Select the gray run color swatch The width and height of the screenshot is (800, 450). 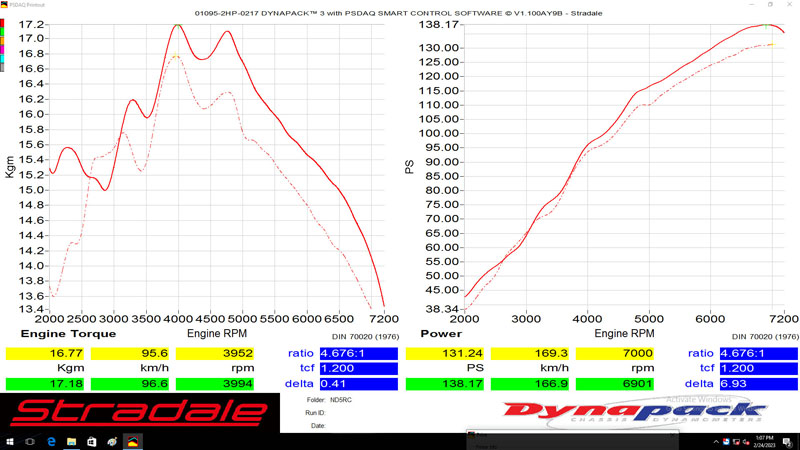[x=2, y=67]
